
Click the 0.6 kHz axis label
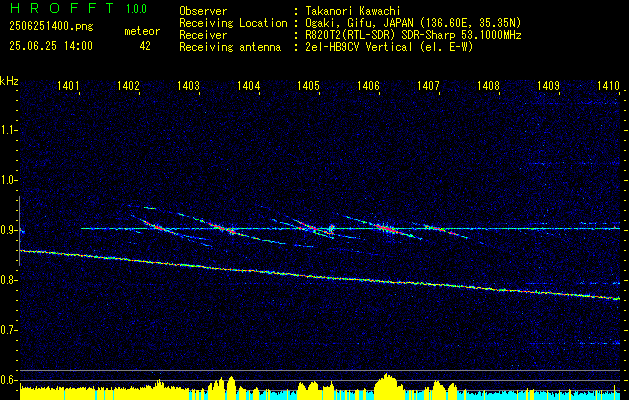pyautogui.click(x=8, y=380)
